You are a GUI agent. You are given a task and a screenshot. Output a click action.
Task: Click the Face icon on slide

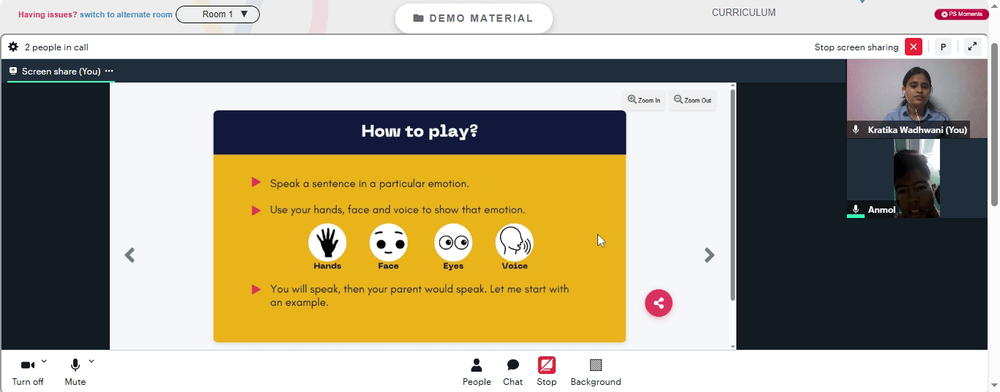click(x=388, y=242)
